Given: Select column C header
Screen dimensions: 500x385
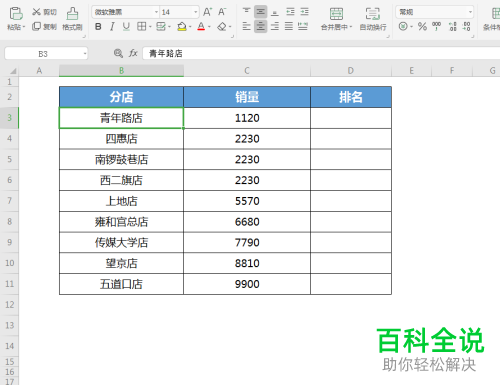Looking at the screenshot, I should coord(247,71).
